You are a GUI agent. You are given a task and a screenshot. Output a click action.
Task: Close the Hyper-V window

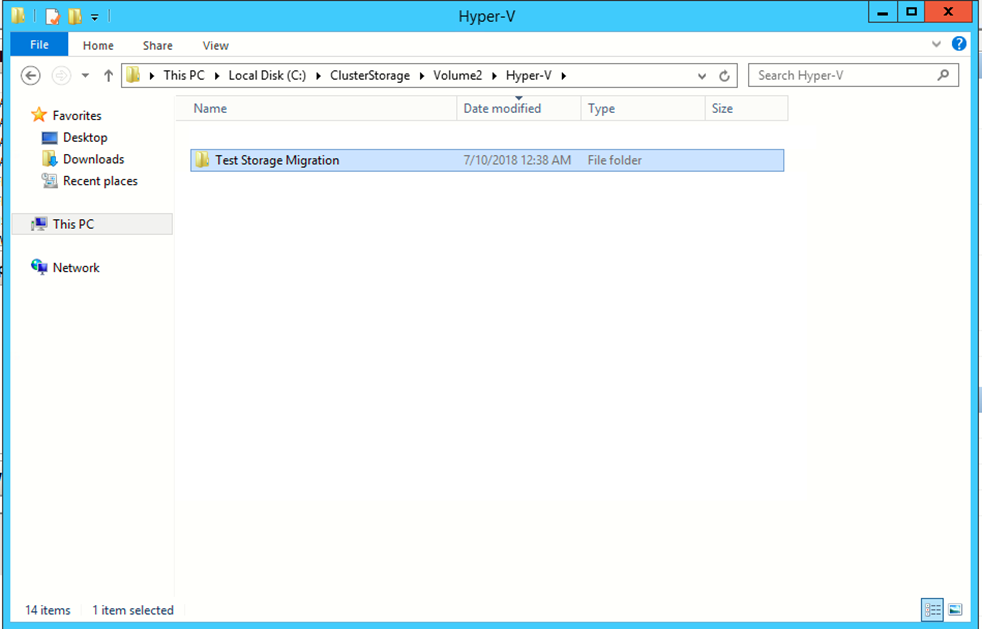click(x=948, y=12)
